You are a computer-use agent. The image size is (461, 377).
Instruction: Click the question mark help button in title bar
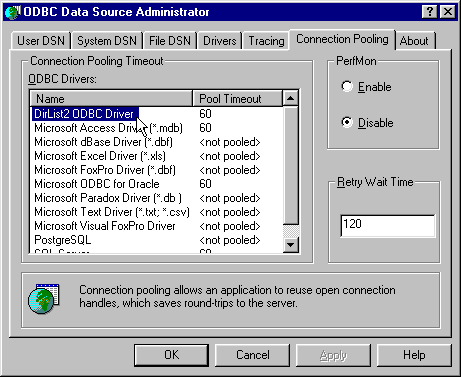point(430,12)
